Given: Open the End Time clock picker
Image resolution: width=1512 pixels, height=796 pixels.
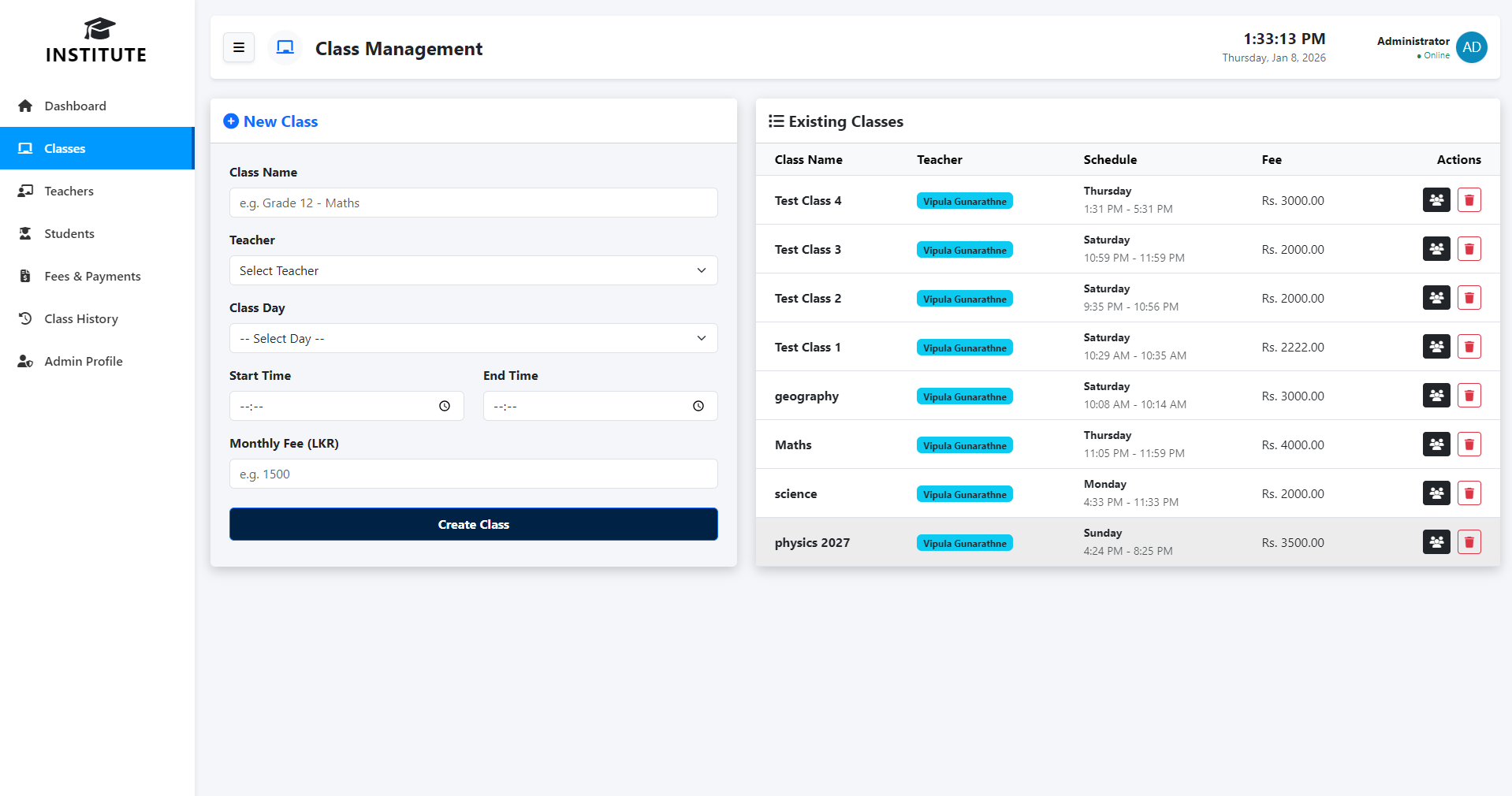Looking at the screenshot, I should 698,406.
